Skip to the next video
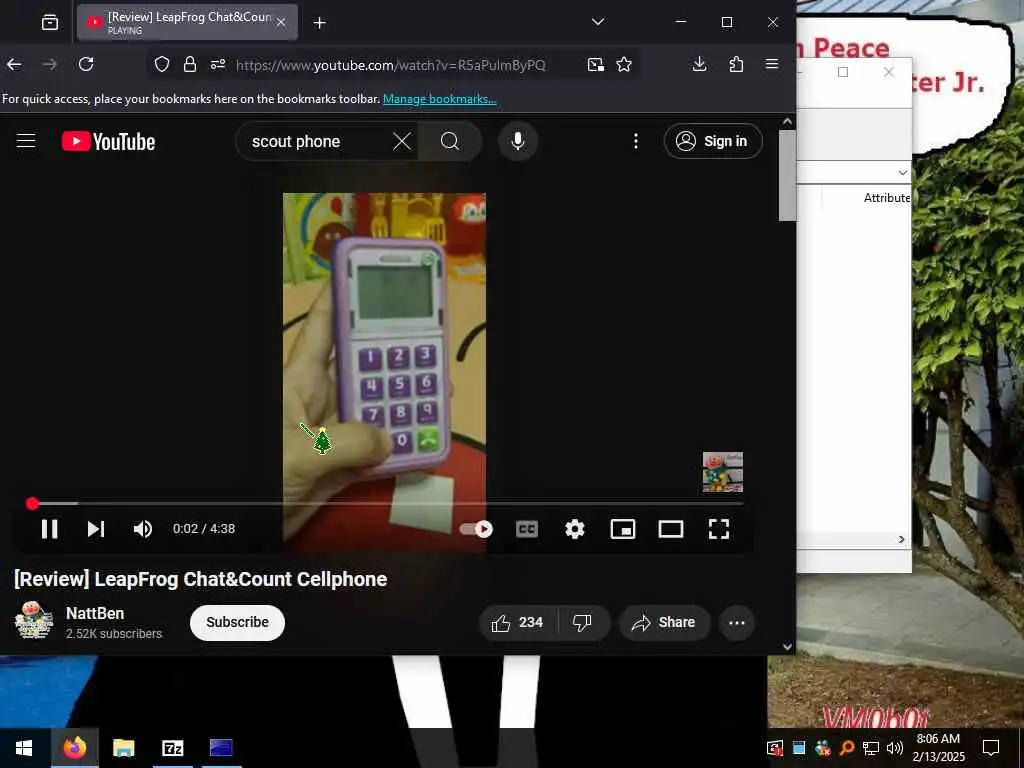Image resolution: width=1024 pixels, height=768 pixels. (x=96, y=529)
